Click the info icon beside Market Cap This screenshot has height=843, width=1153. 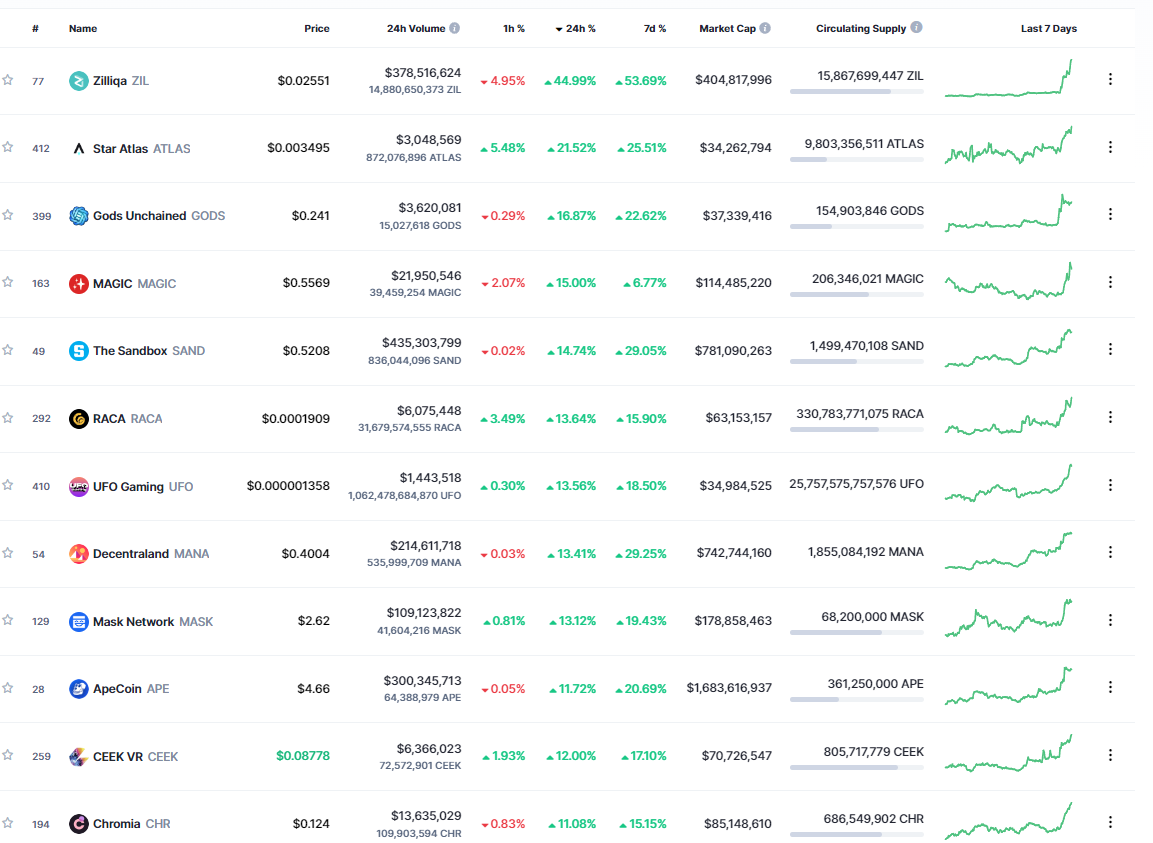pos(765,29)
